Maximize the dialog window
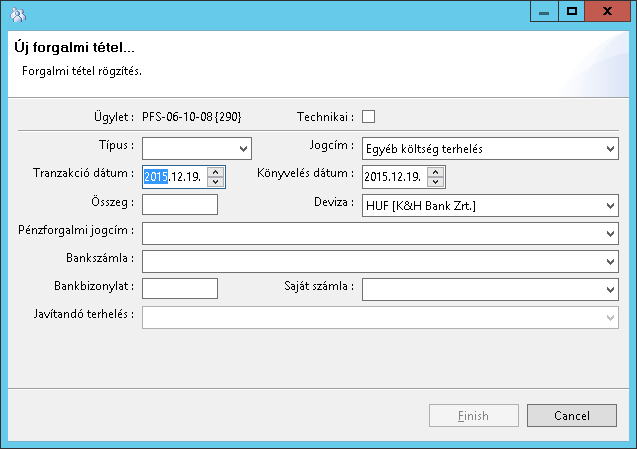 (572, 11)
